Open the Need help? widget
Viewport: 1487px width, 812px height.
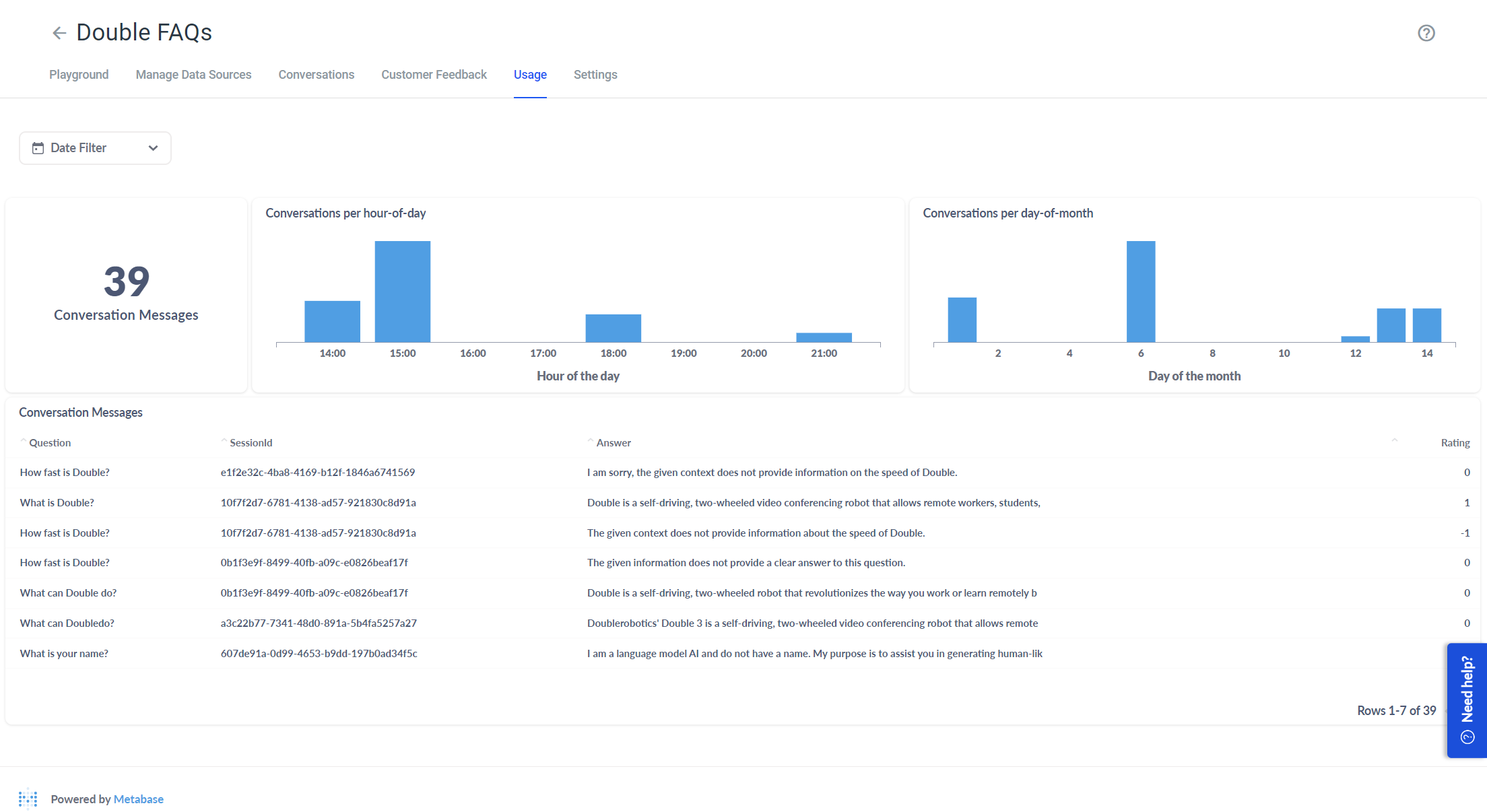point(1467,700)
